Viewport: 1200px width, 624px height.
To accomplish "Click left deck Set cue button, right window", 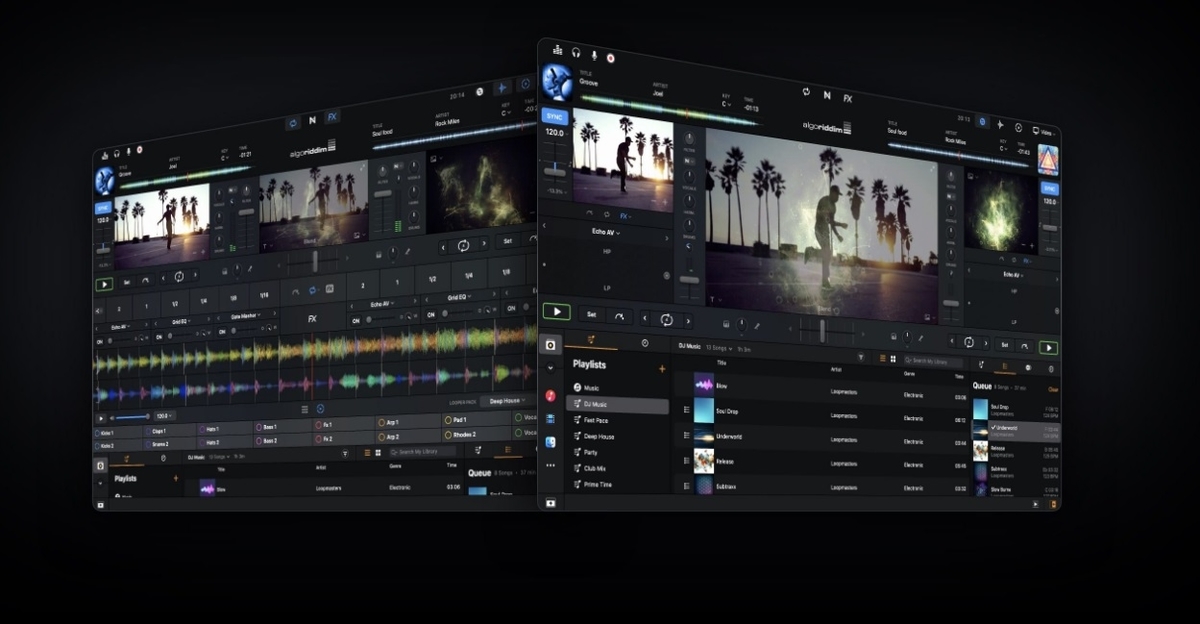I will [591, 314].
